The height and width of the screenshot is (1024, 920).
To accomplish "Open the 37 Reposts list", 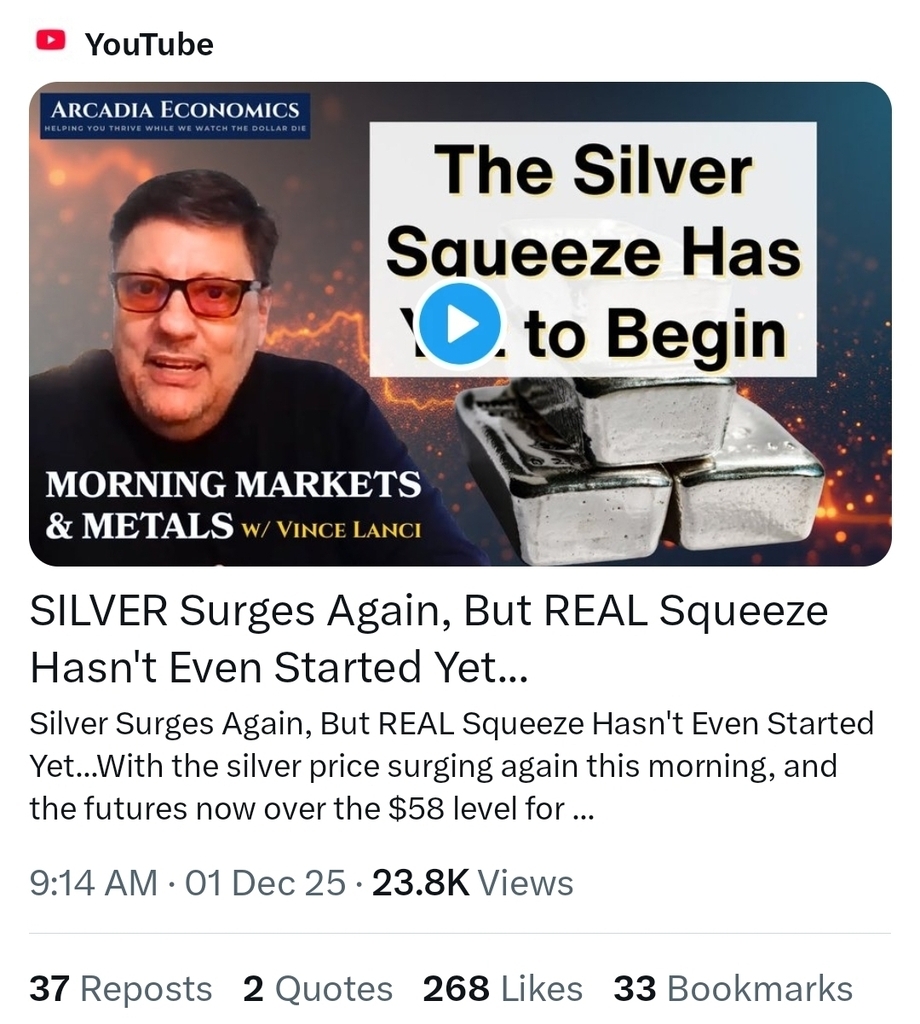I will click(x=121, y=988).
